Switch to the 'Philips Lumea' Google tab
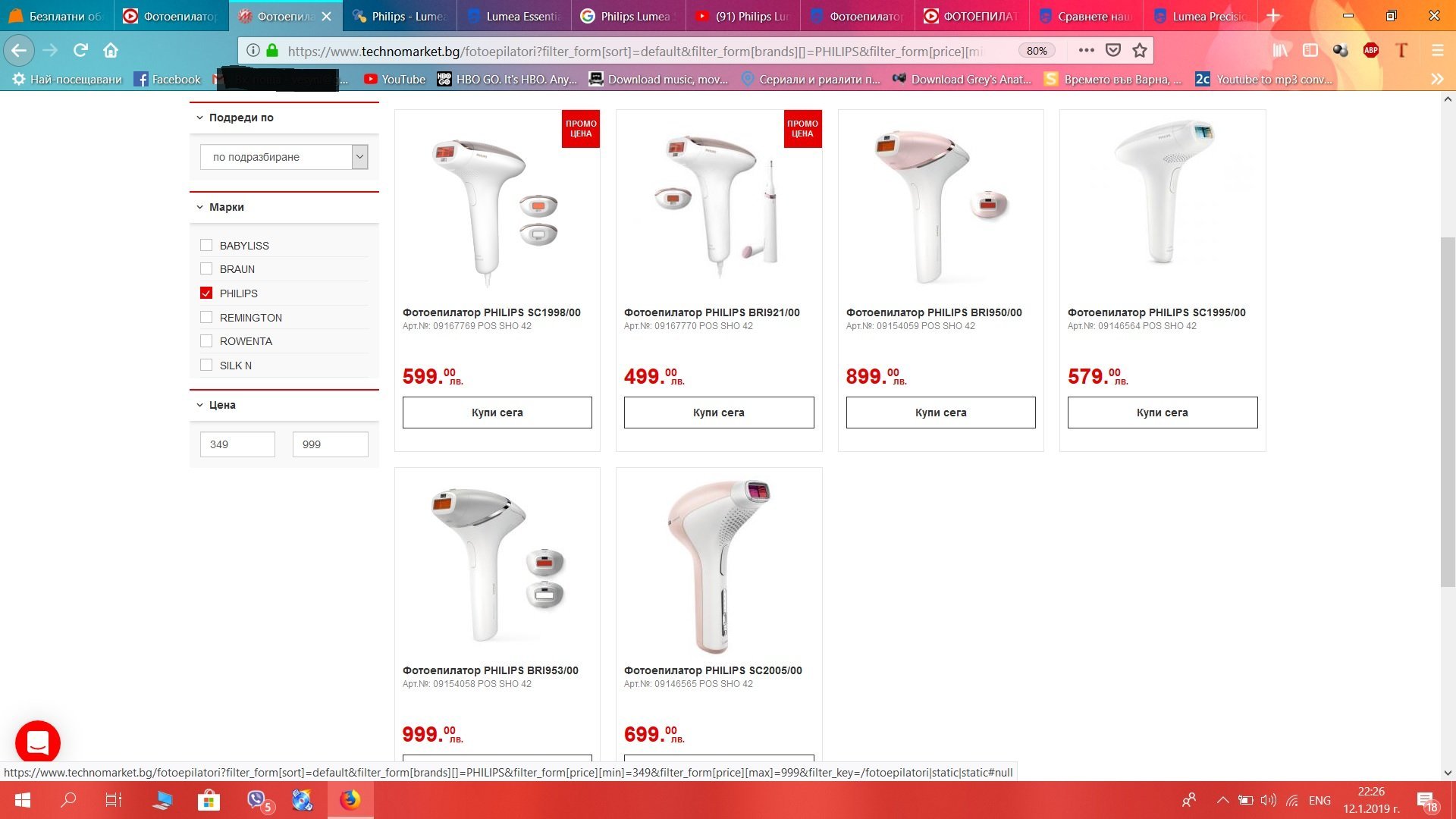Viewport: 1456px width, 819px height. [x=629, y=16]
